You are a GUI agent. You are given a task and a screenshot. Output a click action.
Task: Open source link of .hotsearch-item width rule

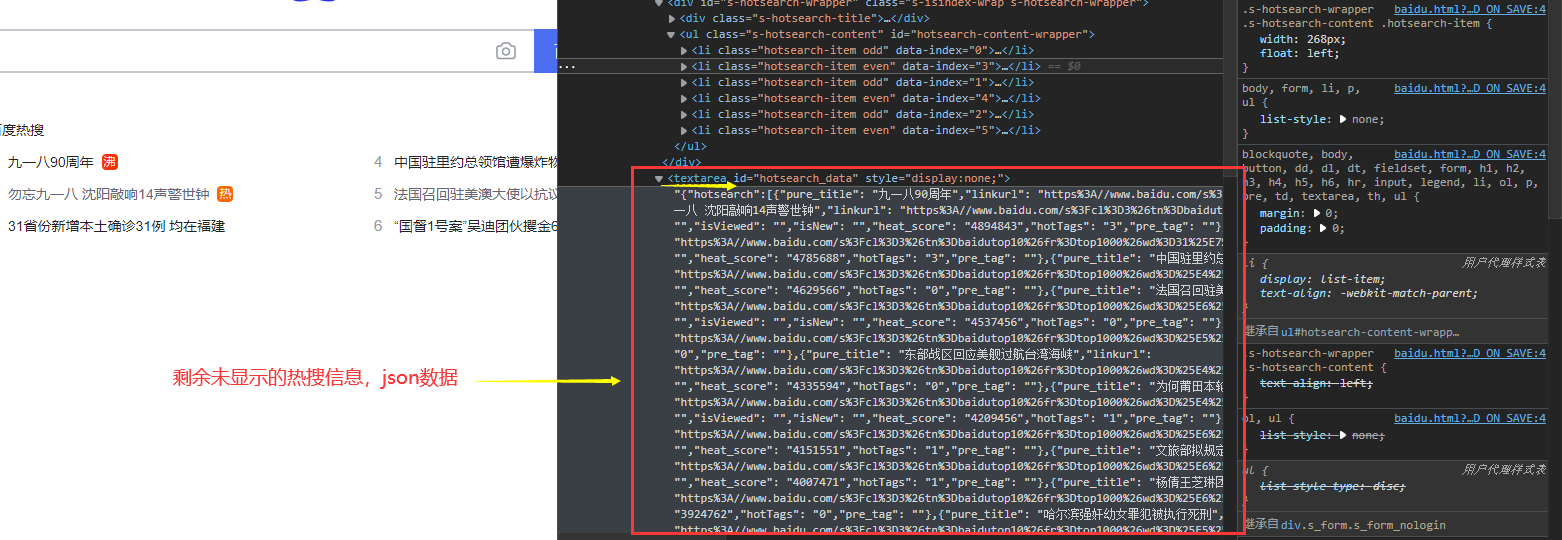(x=1470, y=9)
